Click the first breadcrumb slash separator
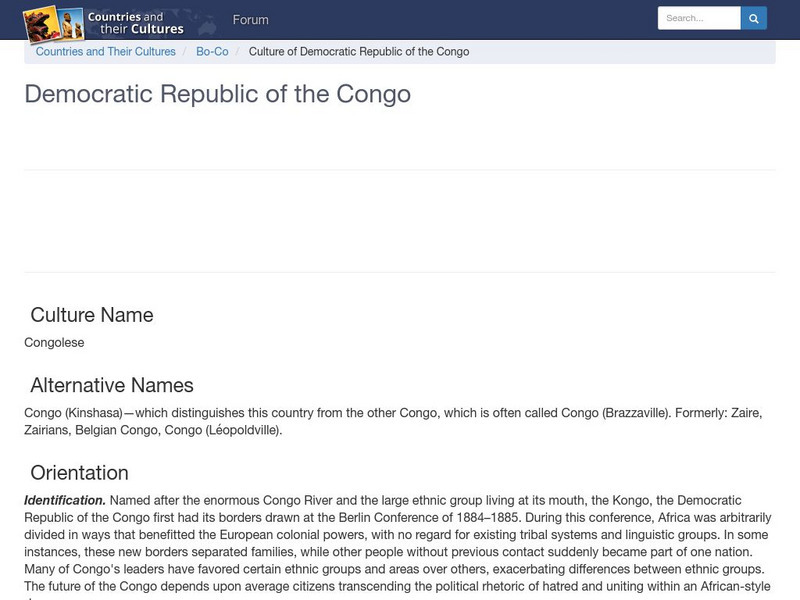 click(186, 52)
